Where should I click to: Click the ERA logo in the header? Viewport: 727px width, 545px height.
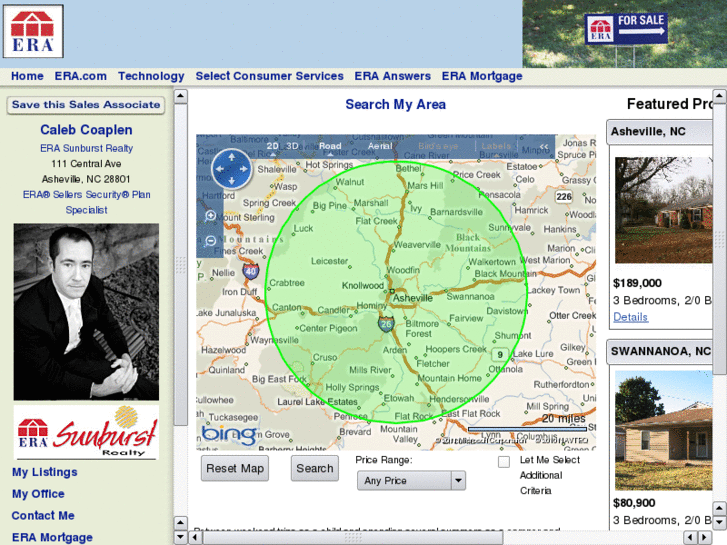click(33, 32)
